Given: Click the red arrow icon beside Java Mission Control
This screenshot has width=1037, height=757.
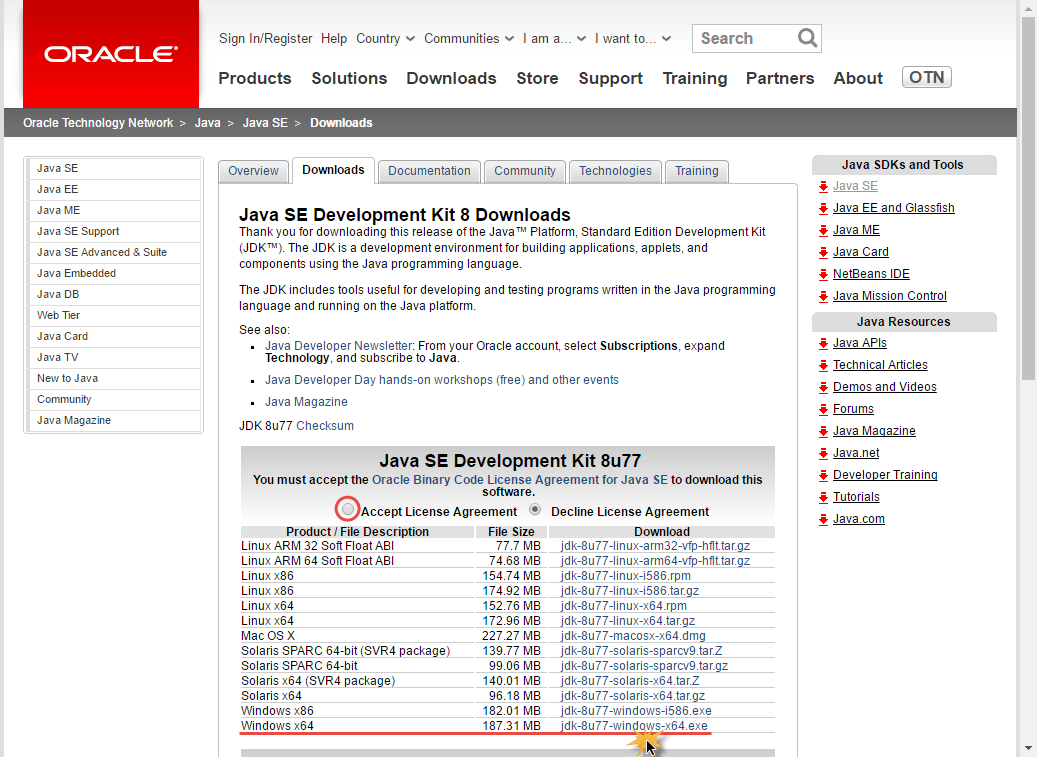Looking at the screenshot, I should click(x=823, y=297).
